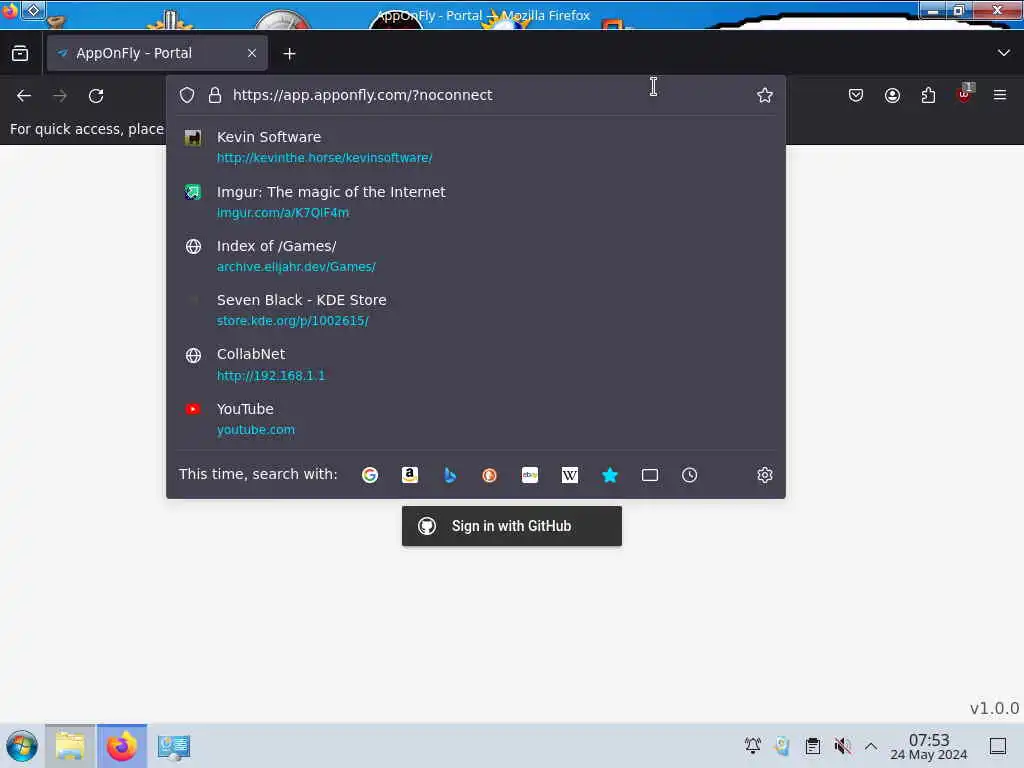Click the tracking protection shield icon
1024x768 pixels.
click(x=187, y=95)
